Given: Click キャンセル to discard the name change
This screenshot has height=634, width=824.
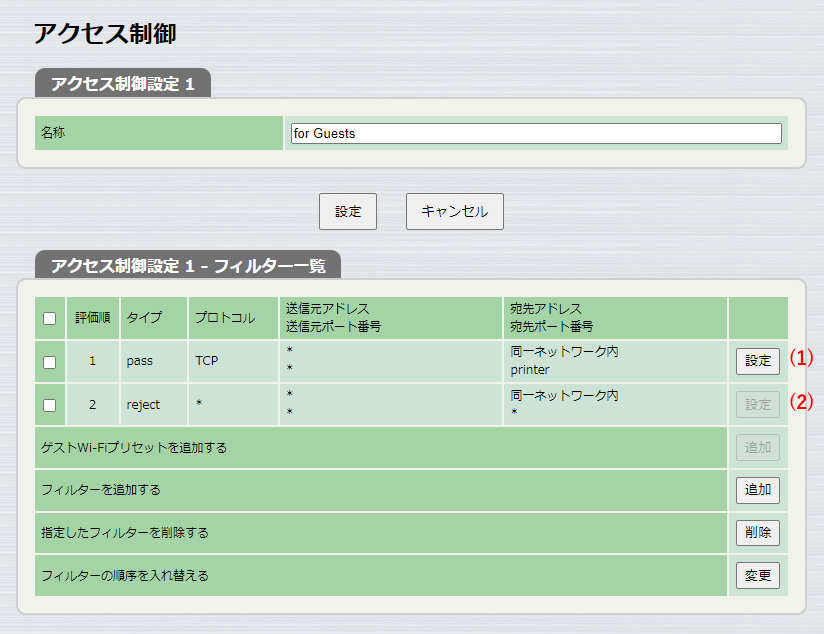Looking at the screenshot, I should (x=454, y=211).
